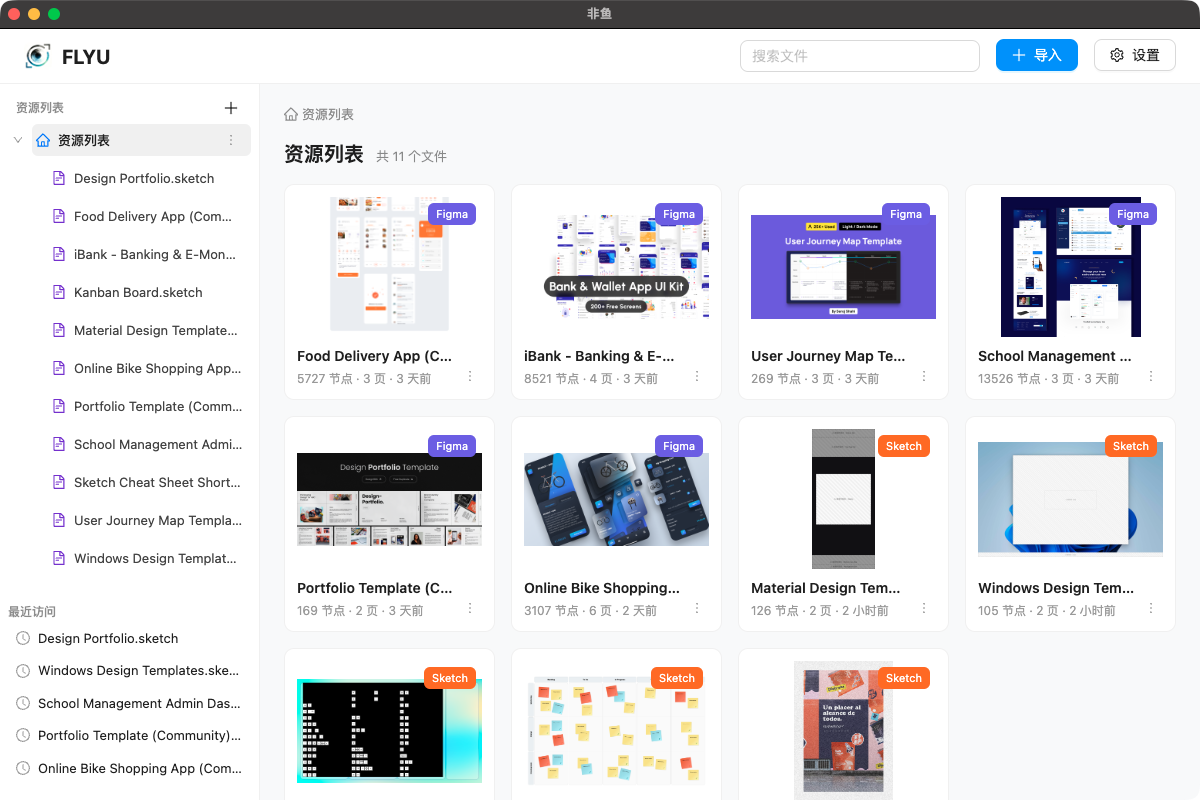Open Material Design Tem... card thumbnail
Viewport: 1200px width, 800px height.
pos(843,499)
